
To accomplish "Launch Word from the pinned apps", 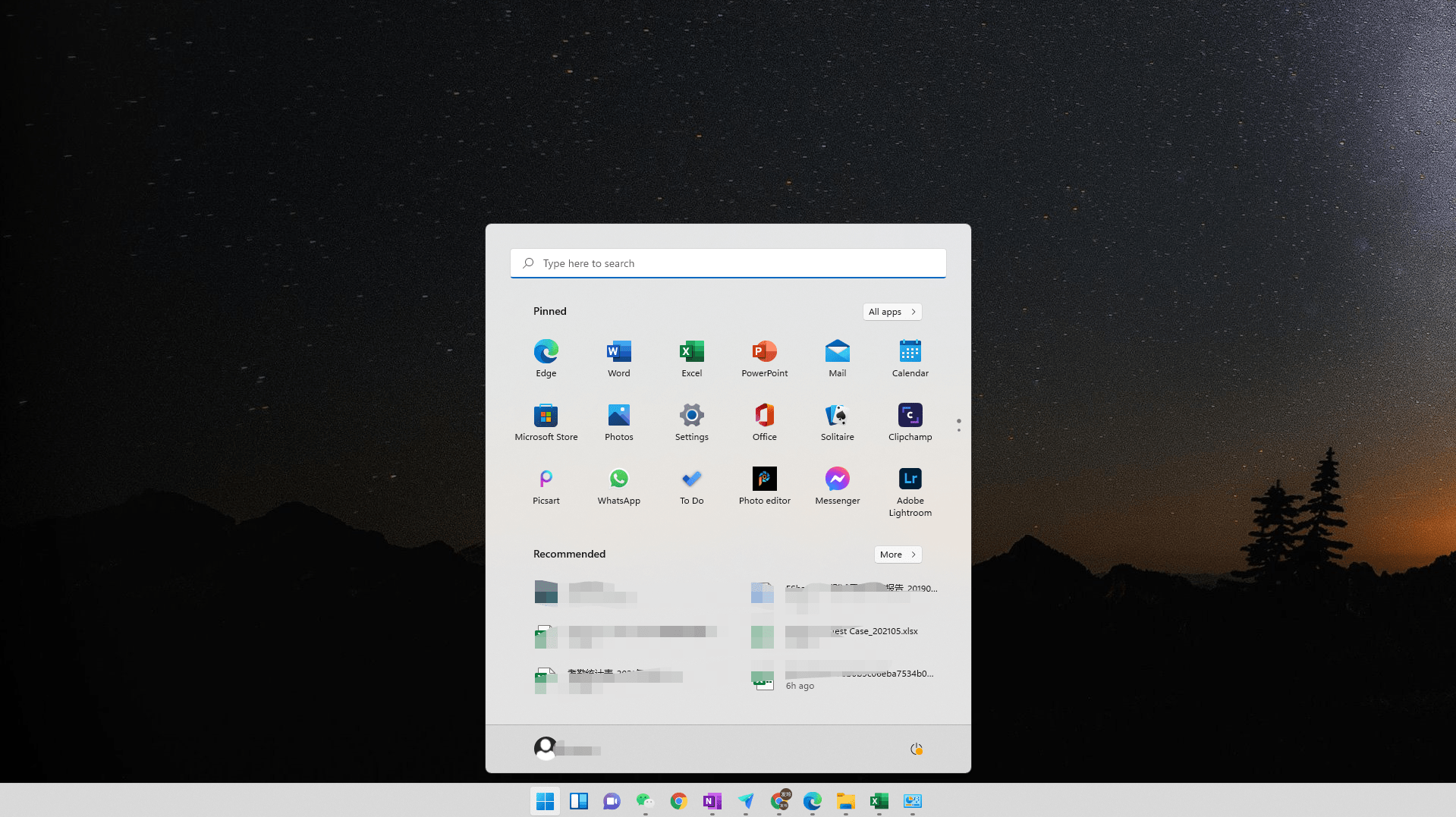I will (619, 358).
